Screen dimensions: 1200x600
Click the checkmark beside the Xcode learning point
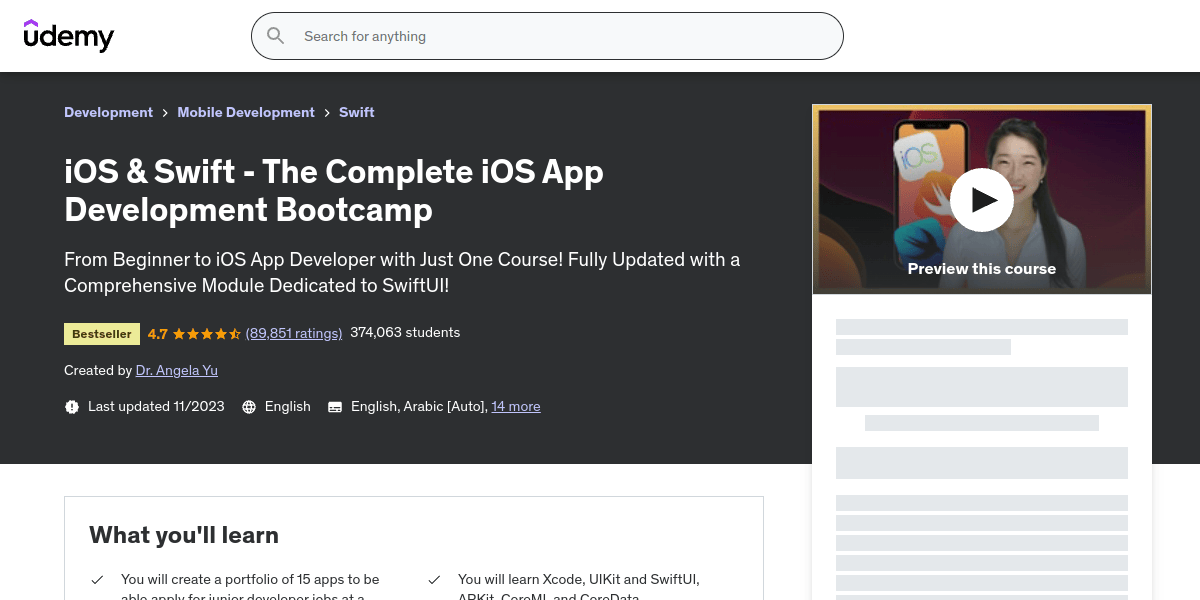[x=435, y=579]
